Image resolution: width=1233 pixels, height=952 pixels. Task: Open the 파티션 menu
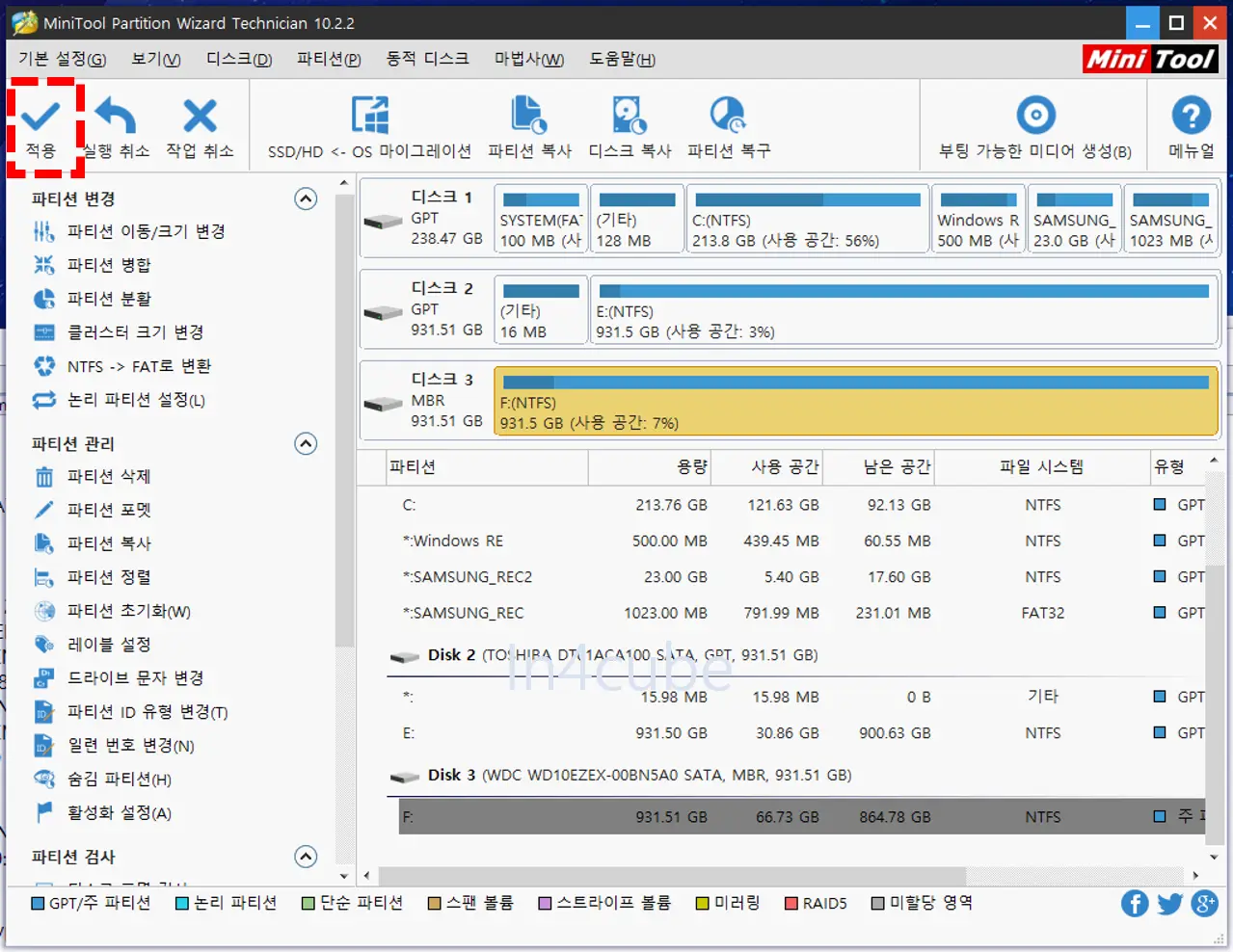click(x=329, y=60)
